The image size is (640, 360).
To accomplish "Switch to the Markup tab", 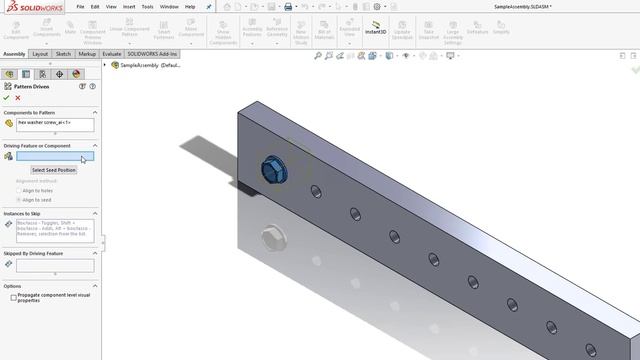I will [87, 54].
